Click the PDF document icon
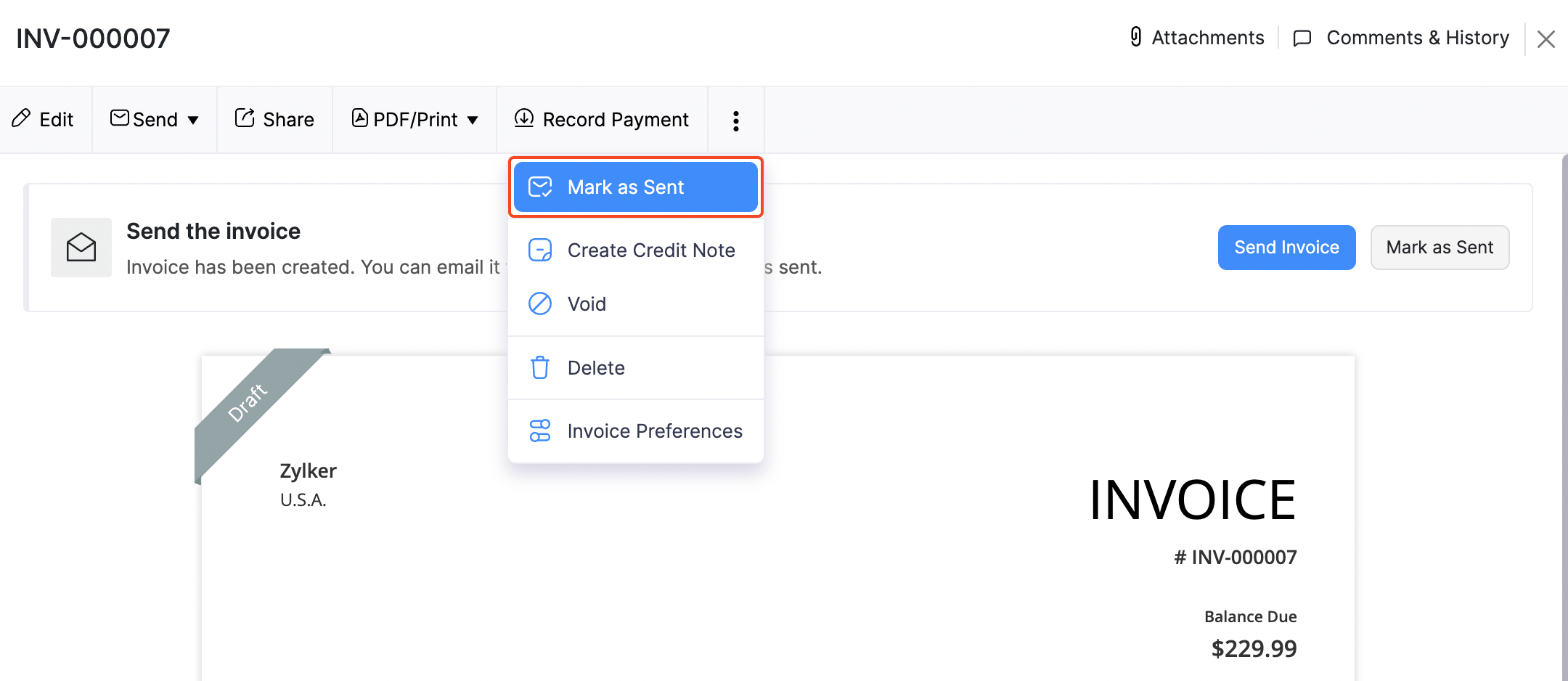1568x681 pixels. 359,118
